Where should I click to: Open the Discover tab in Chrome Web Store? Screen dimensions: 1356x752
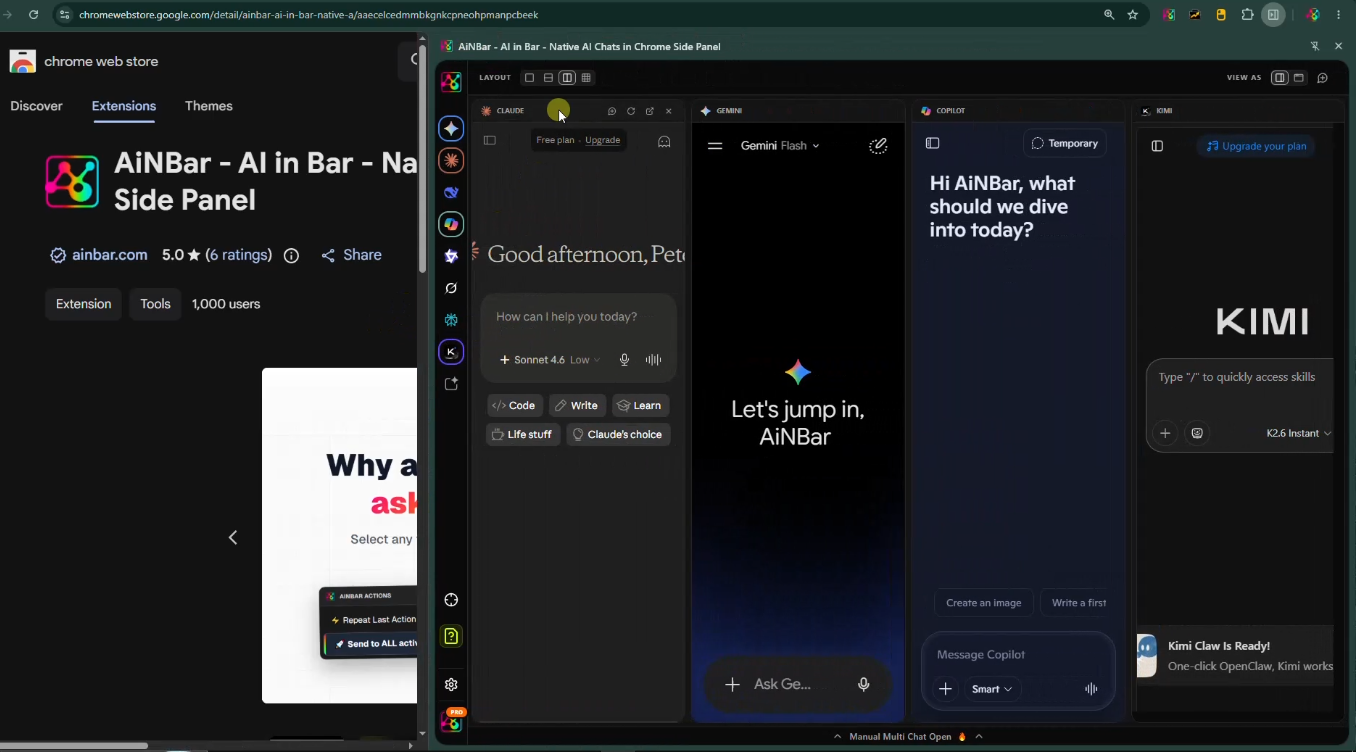pos(36,106)
